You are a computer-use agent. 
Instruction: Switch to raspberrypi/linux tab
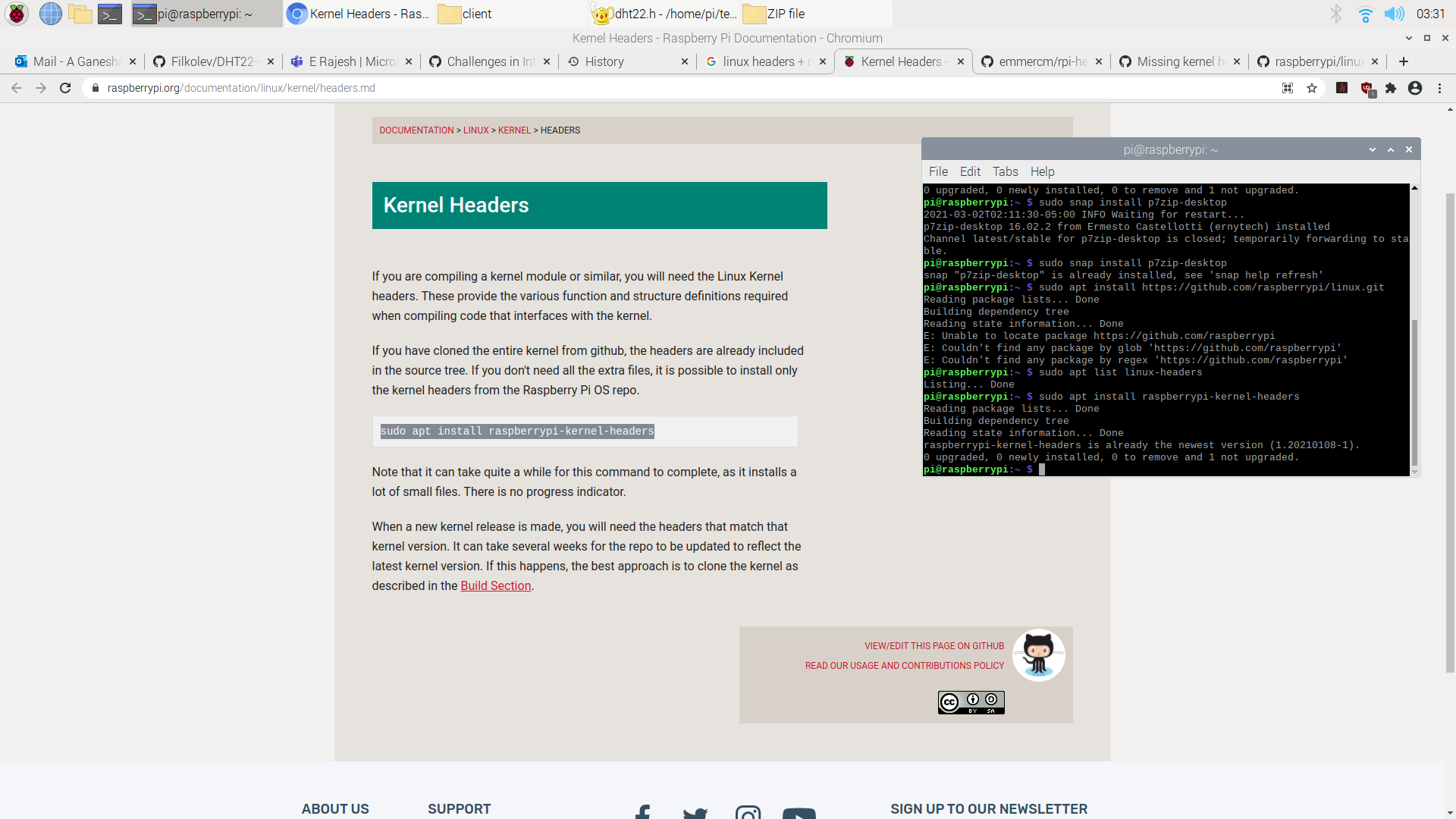click(x=1316, y=61)
